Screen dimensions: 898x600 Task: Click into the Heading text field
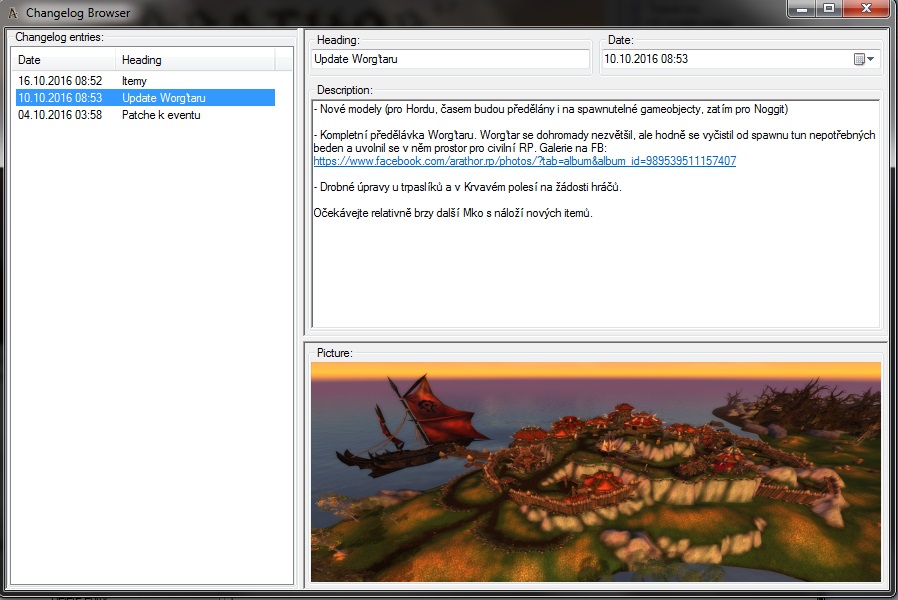[450, 60]
